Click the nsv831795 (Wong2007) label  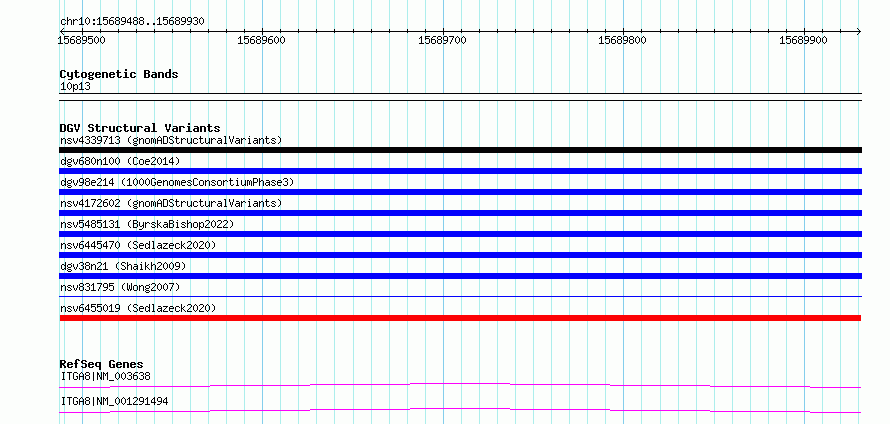point(120,287)
